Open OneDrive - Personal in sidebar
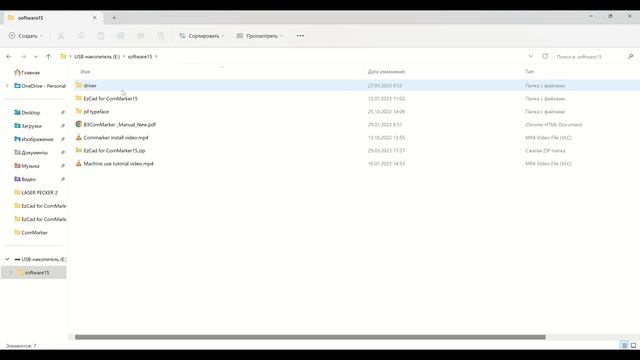Image resolution: width=640 pixels, height=360 pixels. (x=40, y=86)
